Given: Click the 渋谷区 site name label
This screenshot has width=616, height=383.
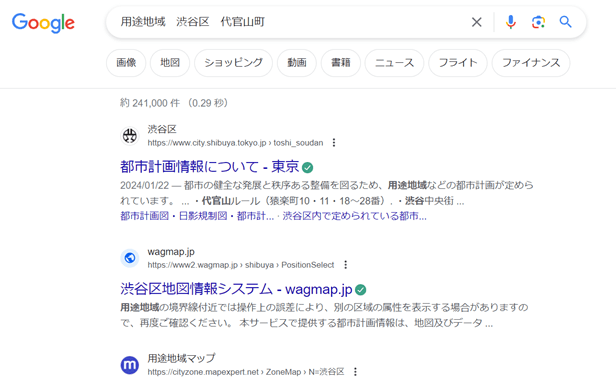Looking at the screenshot, I should 162,129.
